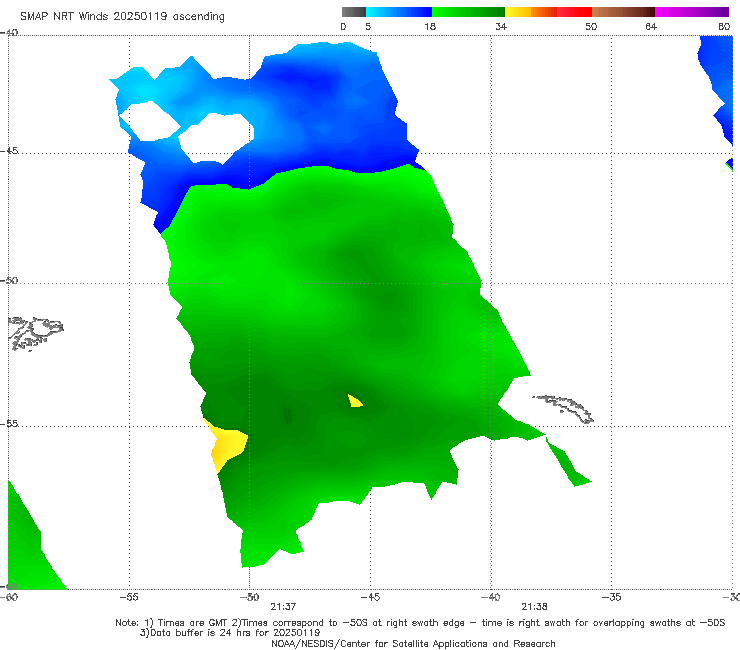Click the colorbar label '34'
Image resolution: width=740 pixels, height=650 pixels.
(501, 27)
